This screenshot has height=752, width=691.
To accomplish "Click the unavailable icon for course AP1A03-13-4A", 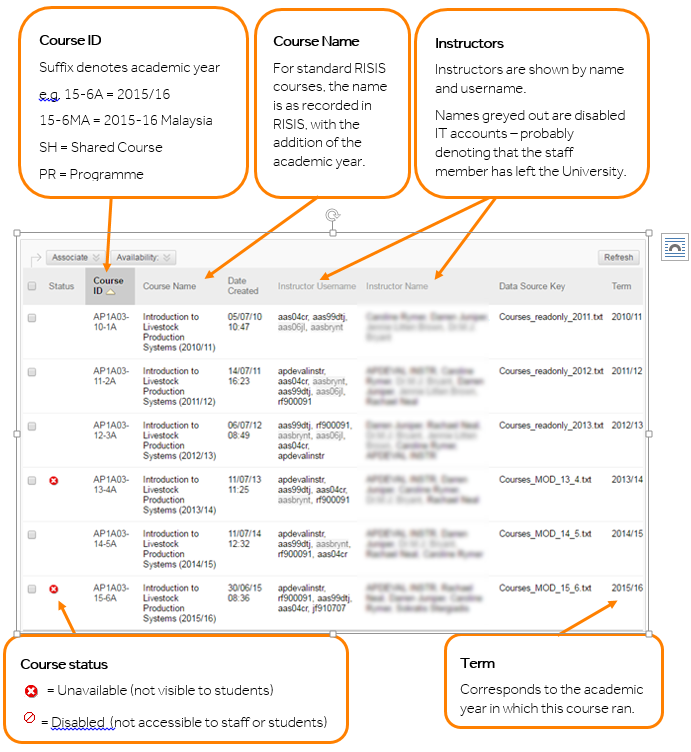I will 54,481.
